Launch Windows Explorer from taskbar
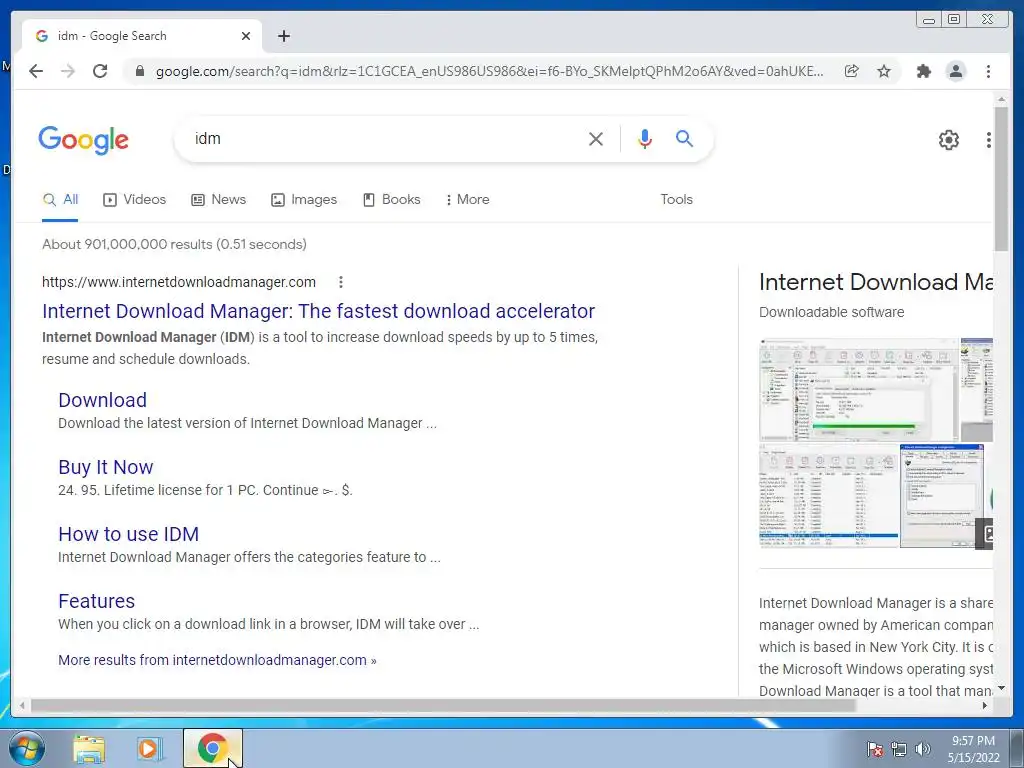The image size is (1024, 768). coord(89,748)
